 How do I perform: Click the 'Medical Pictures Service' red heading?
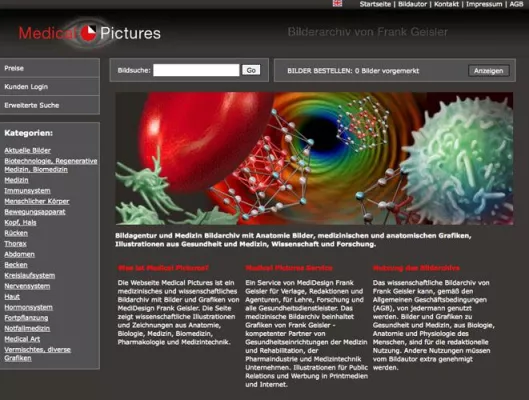click(289, 268)
